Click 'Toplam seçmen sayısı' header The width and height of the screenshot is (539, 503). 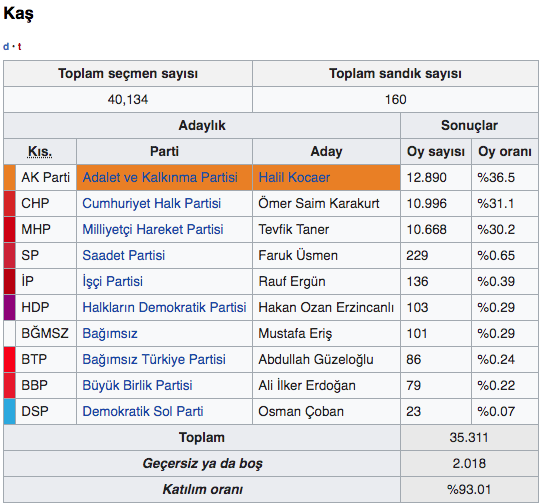click(128, 74)
